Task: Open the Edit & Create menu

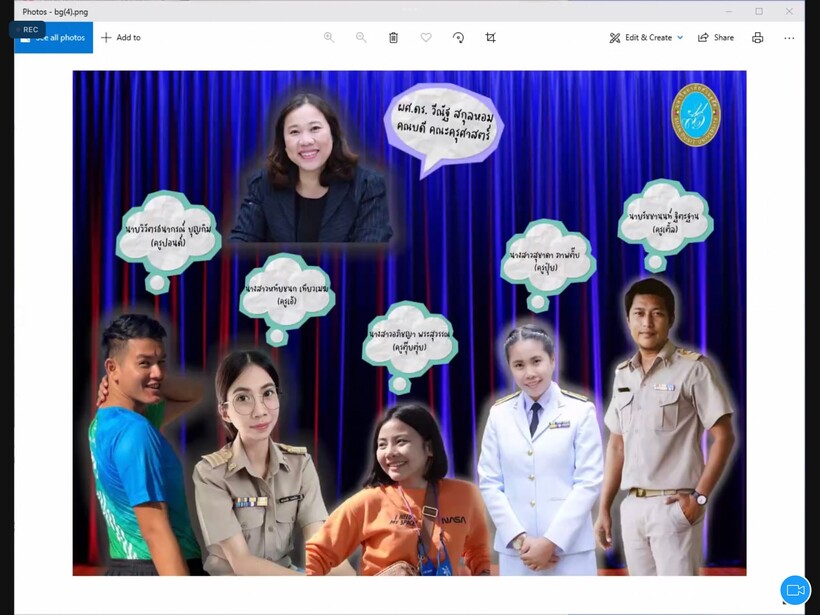Action: [x=640, y=38]
